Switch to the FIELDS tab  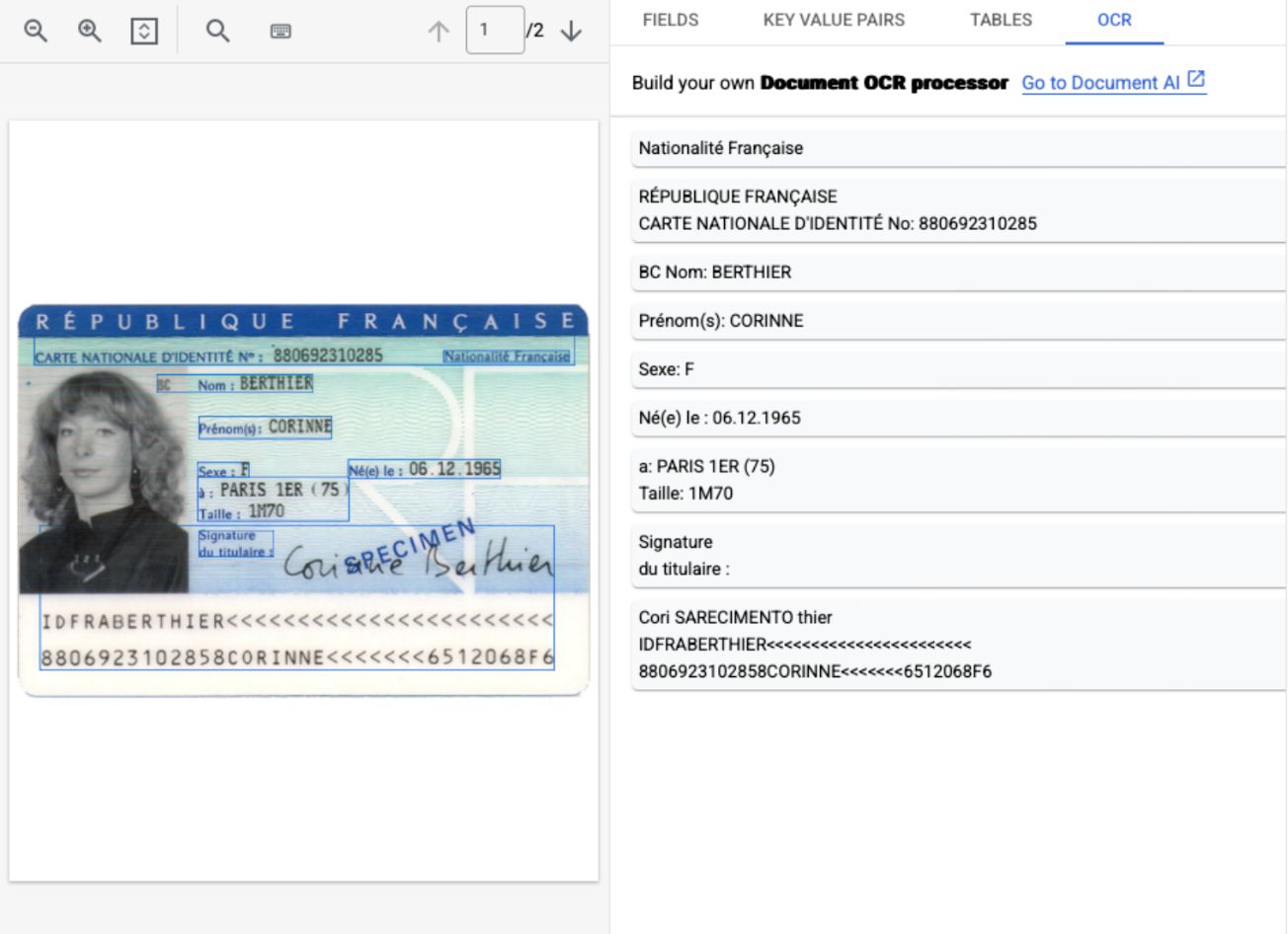pyautogui.click(x=670, y=20)
